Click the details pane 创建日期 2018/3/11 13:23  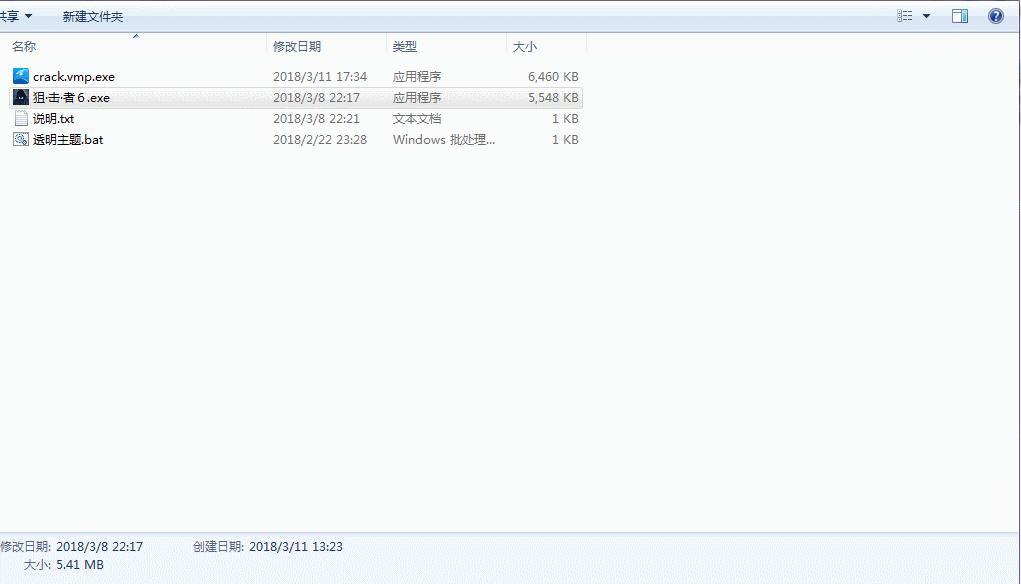coord(268,546)
